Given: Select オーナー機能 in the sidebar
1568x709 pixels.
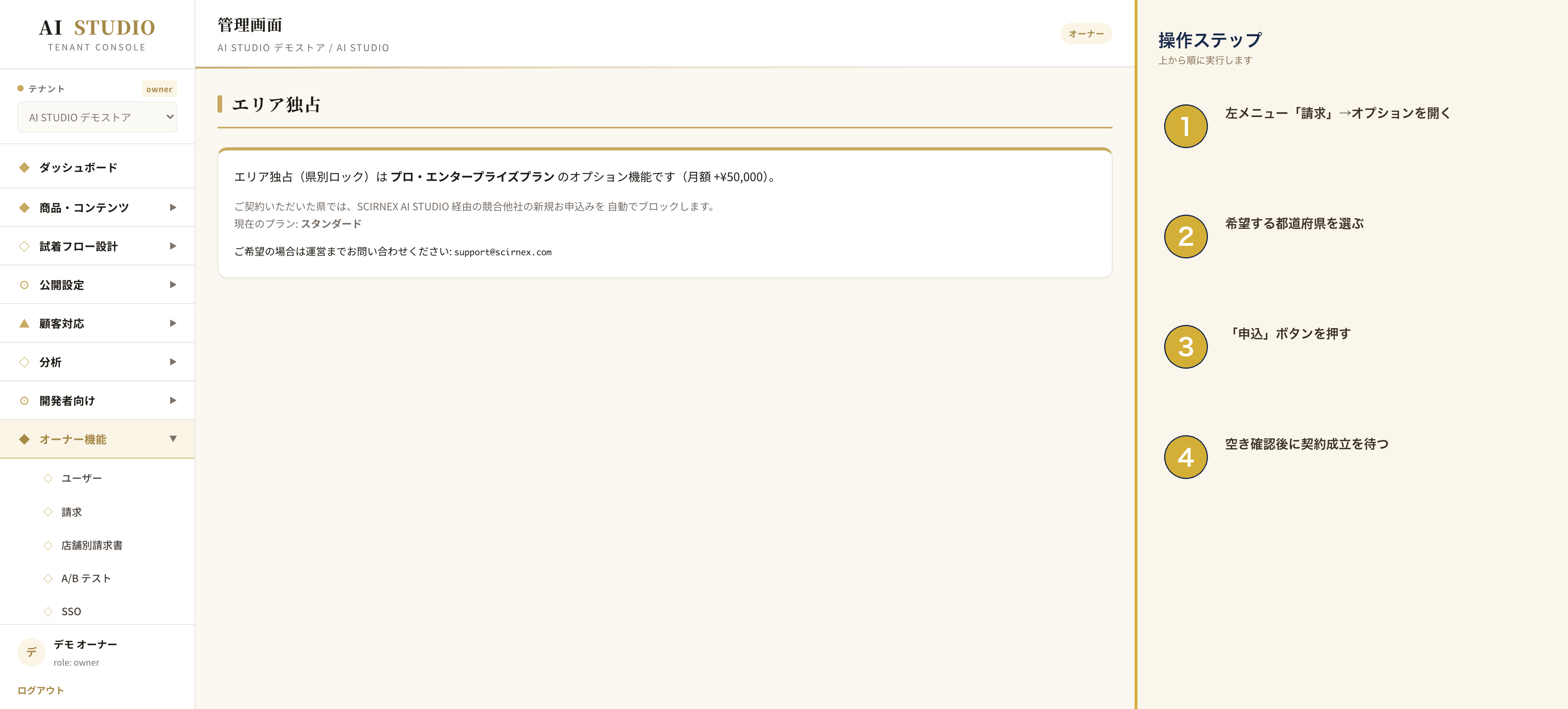Looking at the screenshot, I should [97, 440].
